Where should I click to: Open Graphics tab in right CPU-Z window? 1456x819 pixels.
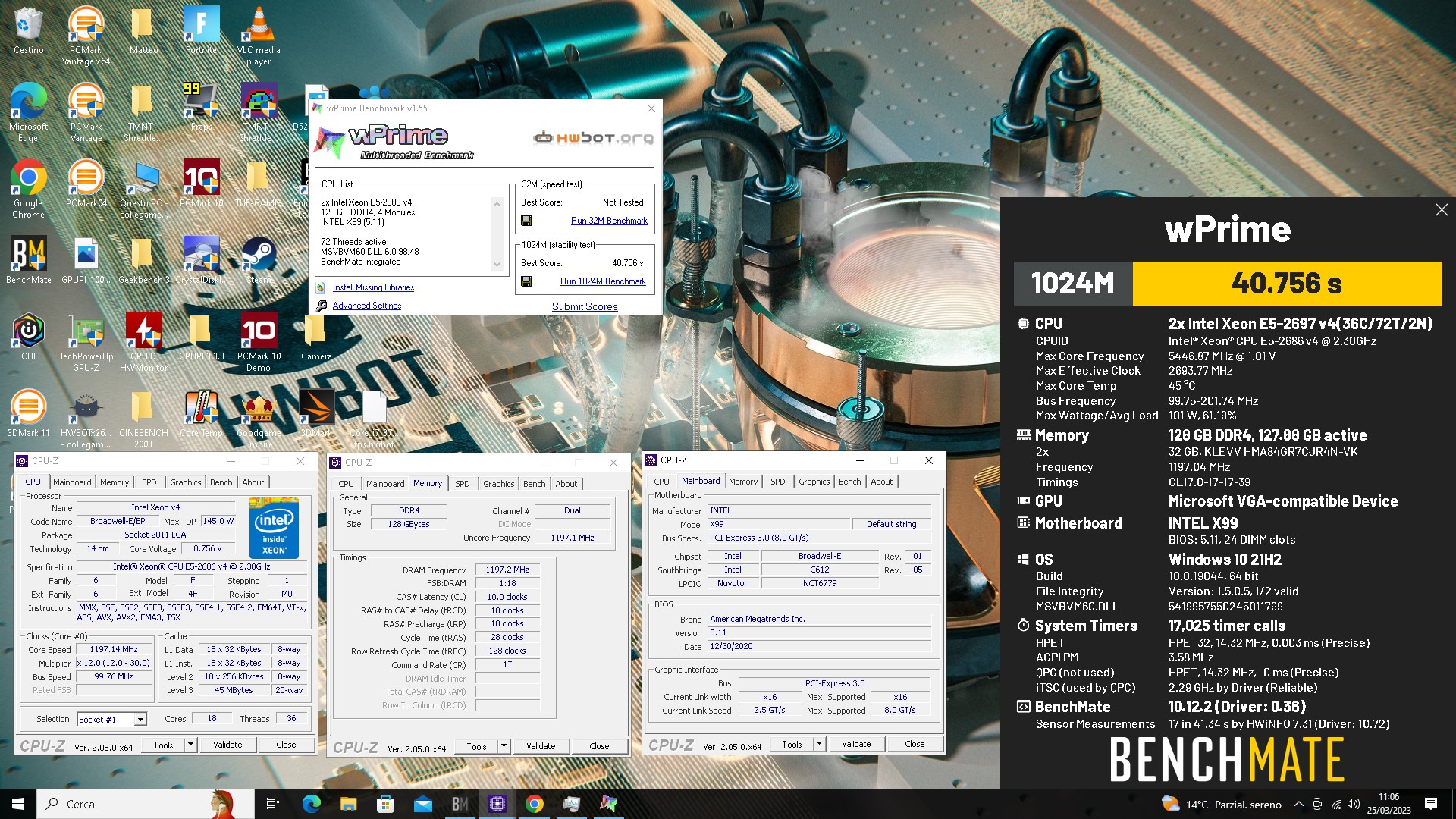click(x=814, y=482)
